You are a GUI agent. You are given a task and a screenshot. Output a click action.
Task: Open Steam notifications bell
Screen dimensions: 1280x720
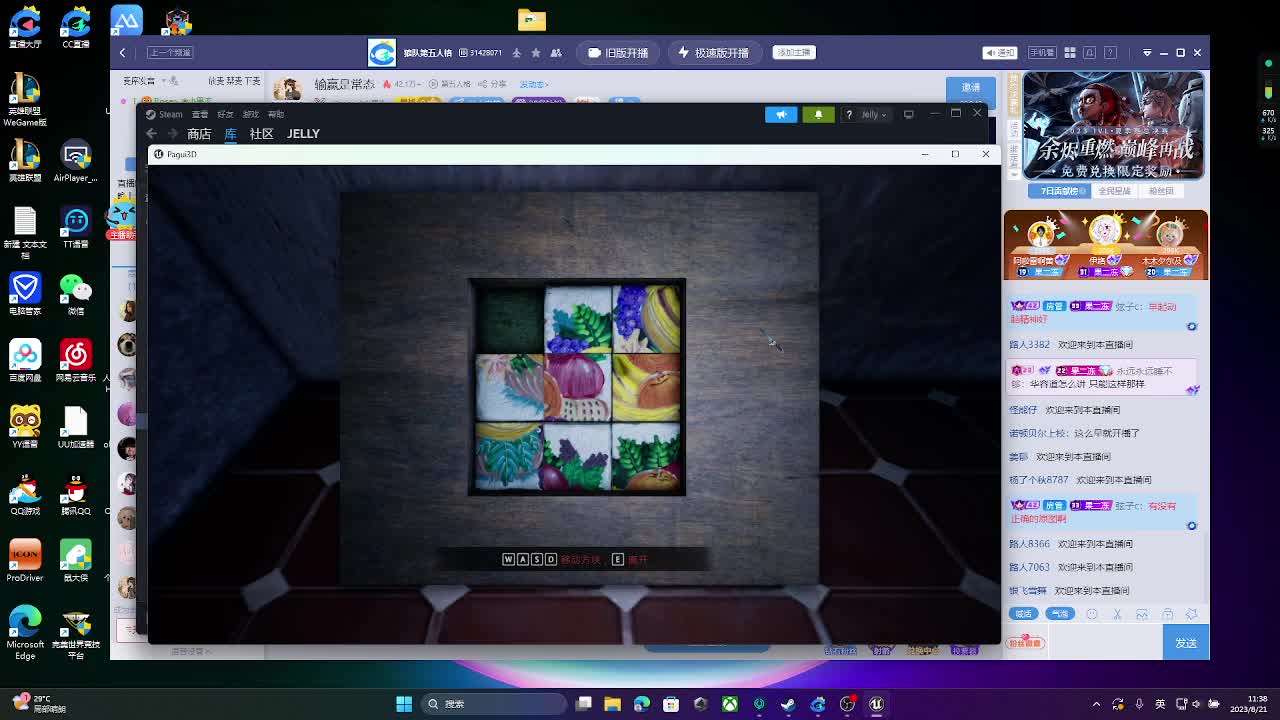pos(818,114)
